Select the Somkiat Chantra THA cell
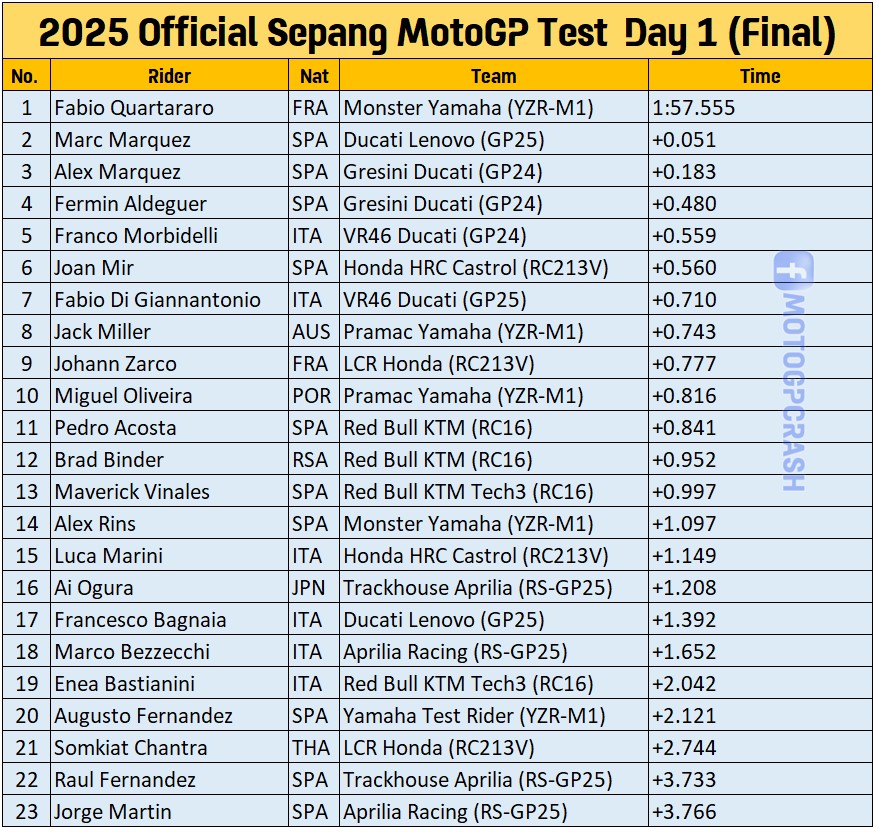This screenshot has height=832, width=879. 314,747
